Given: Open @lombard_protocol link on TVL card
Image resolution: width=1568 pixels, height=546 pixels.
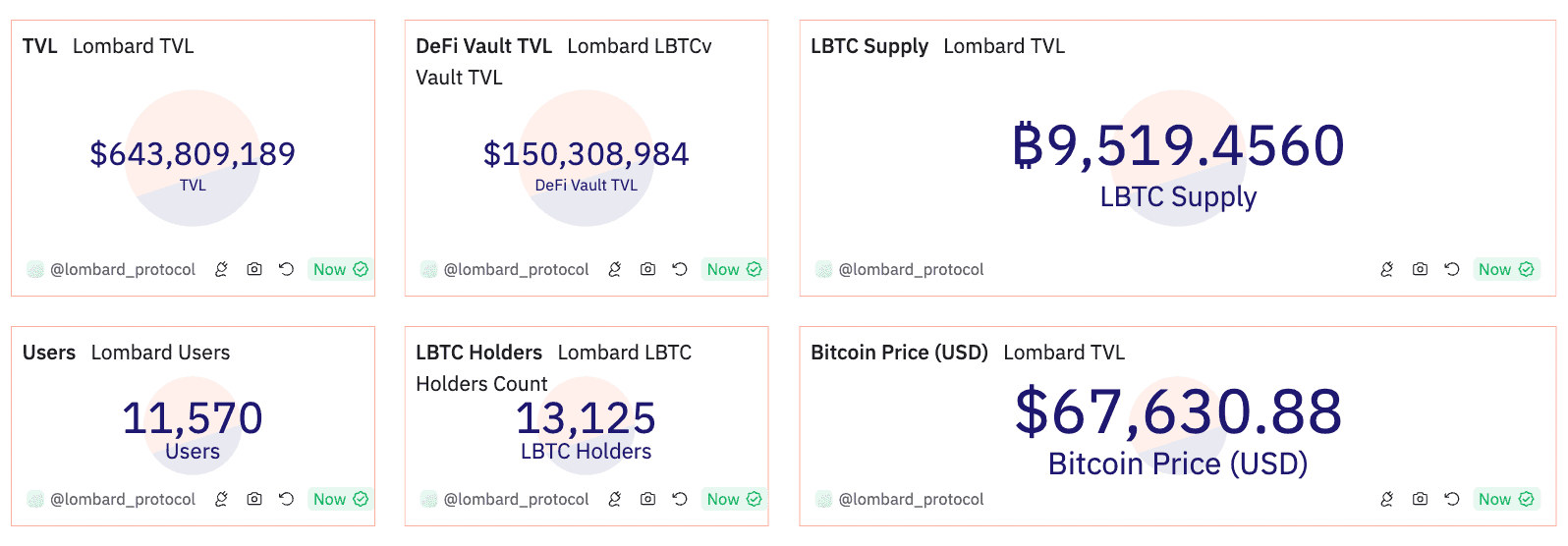Looking at the screenshot, I should (x=123, y=269).
